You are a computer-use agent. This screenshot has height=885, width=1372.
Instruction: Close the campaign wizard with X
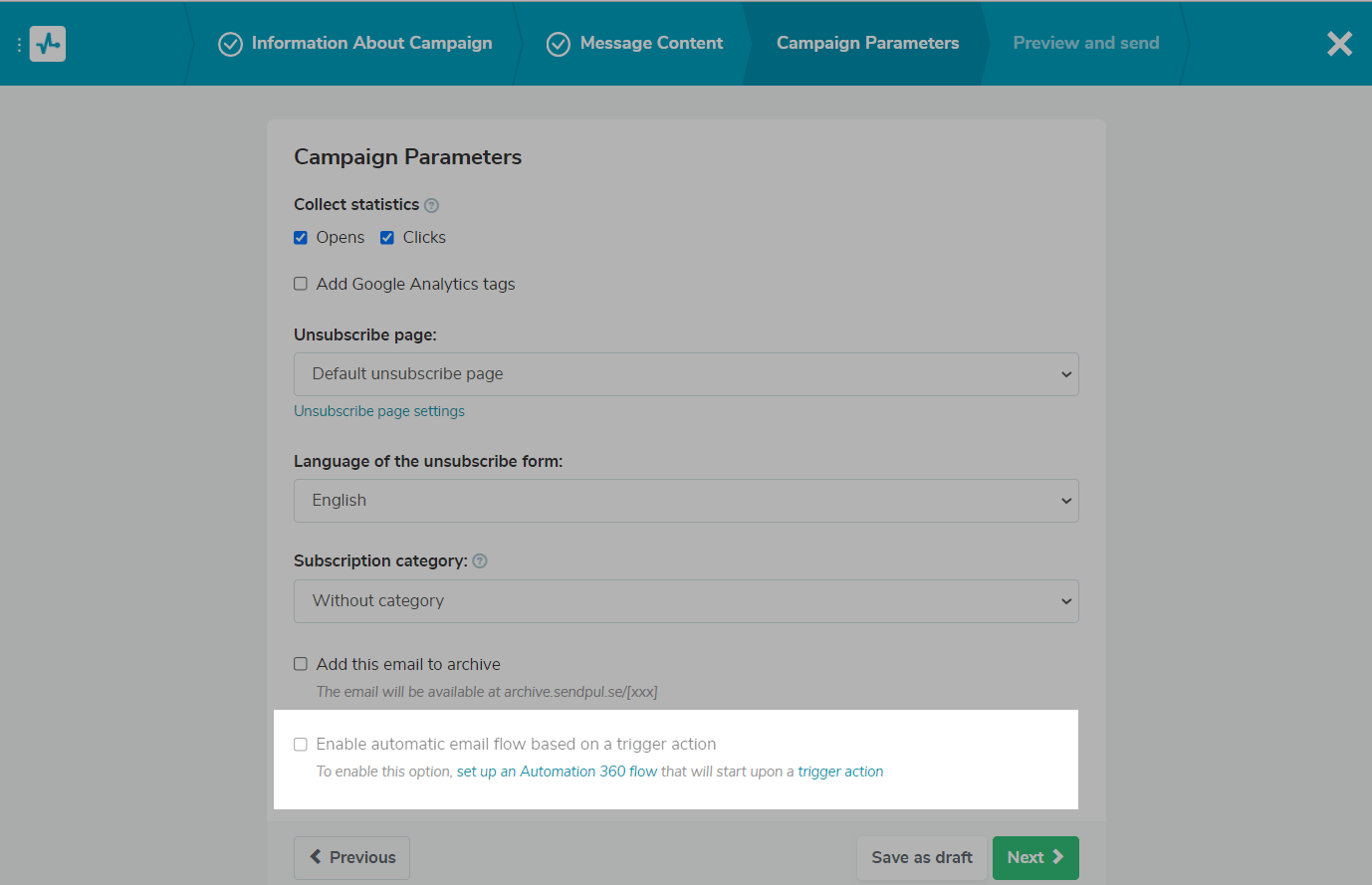click(1339, 44)
